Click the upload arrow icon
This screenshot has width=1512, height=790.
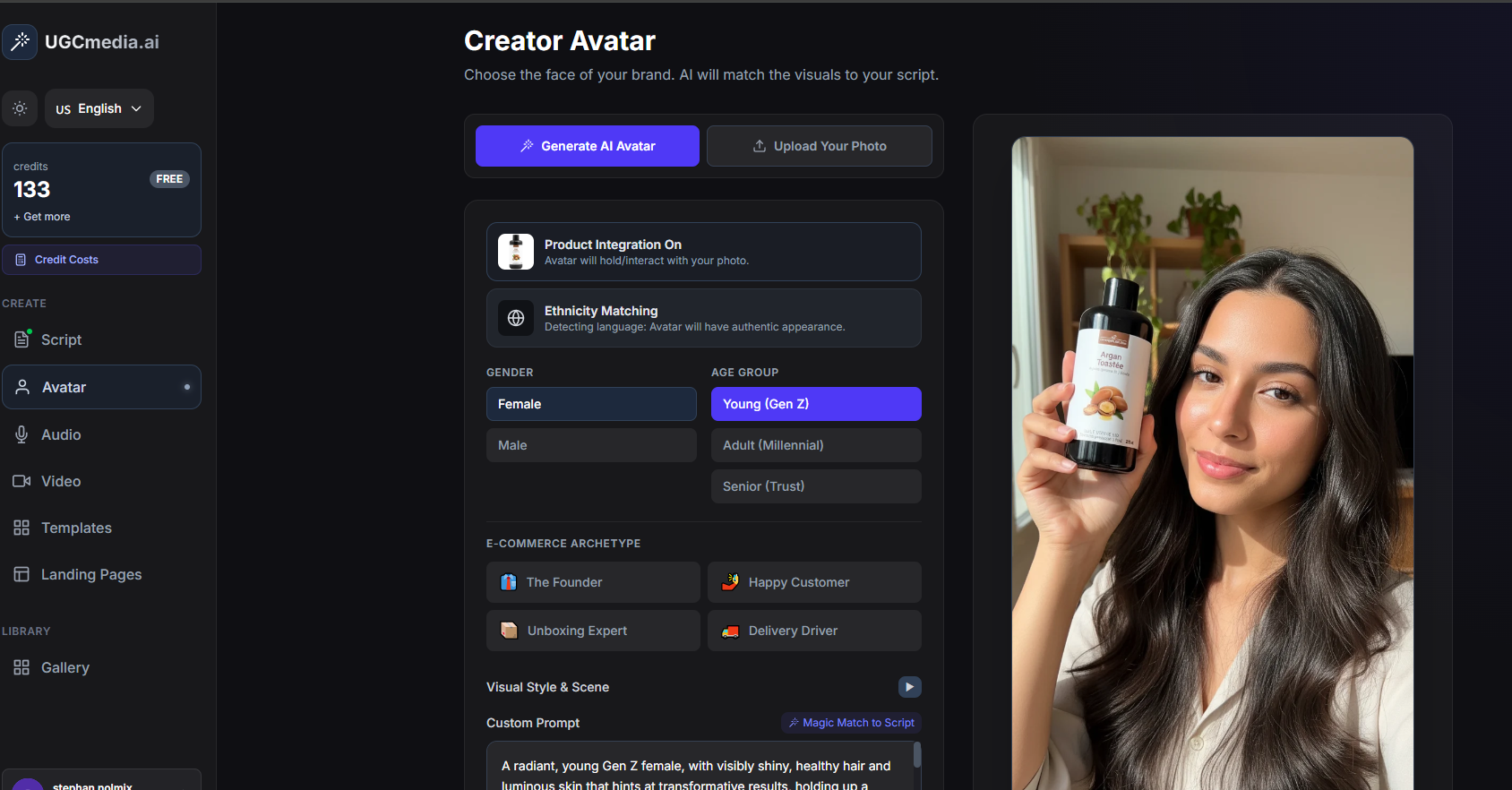click(x=760, y=146)
